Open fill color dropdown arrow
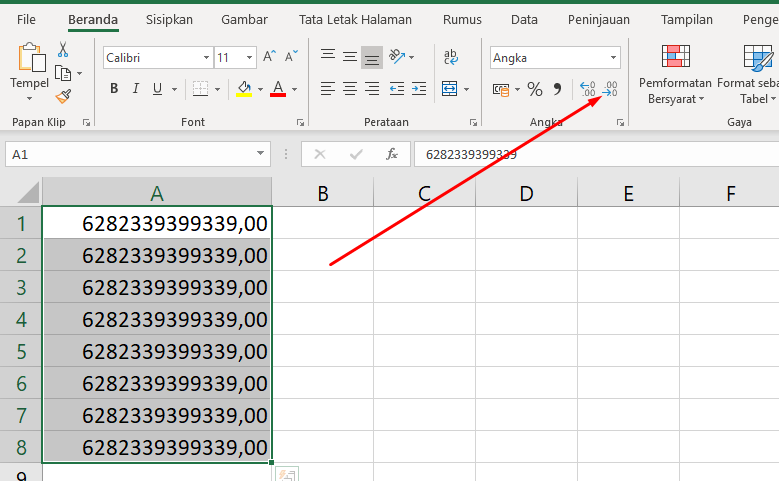Viewport: 779px width, 481px height. [x=260, y=89]
